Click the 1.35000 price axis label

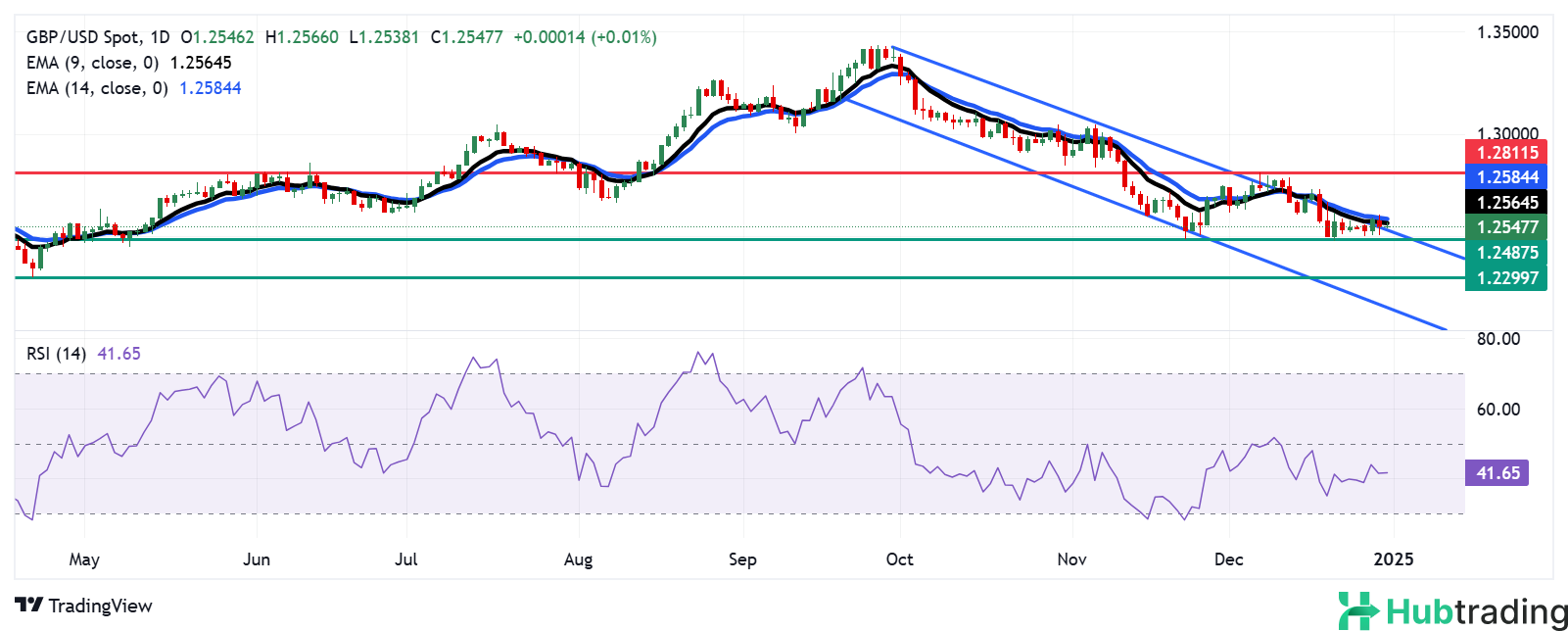tap(1507, 32)
